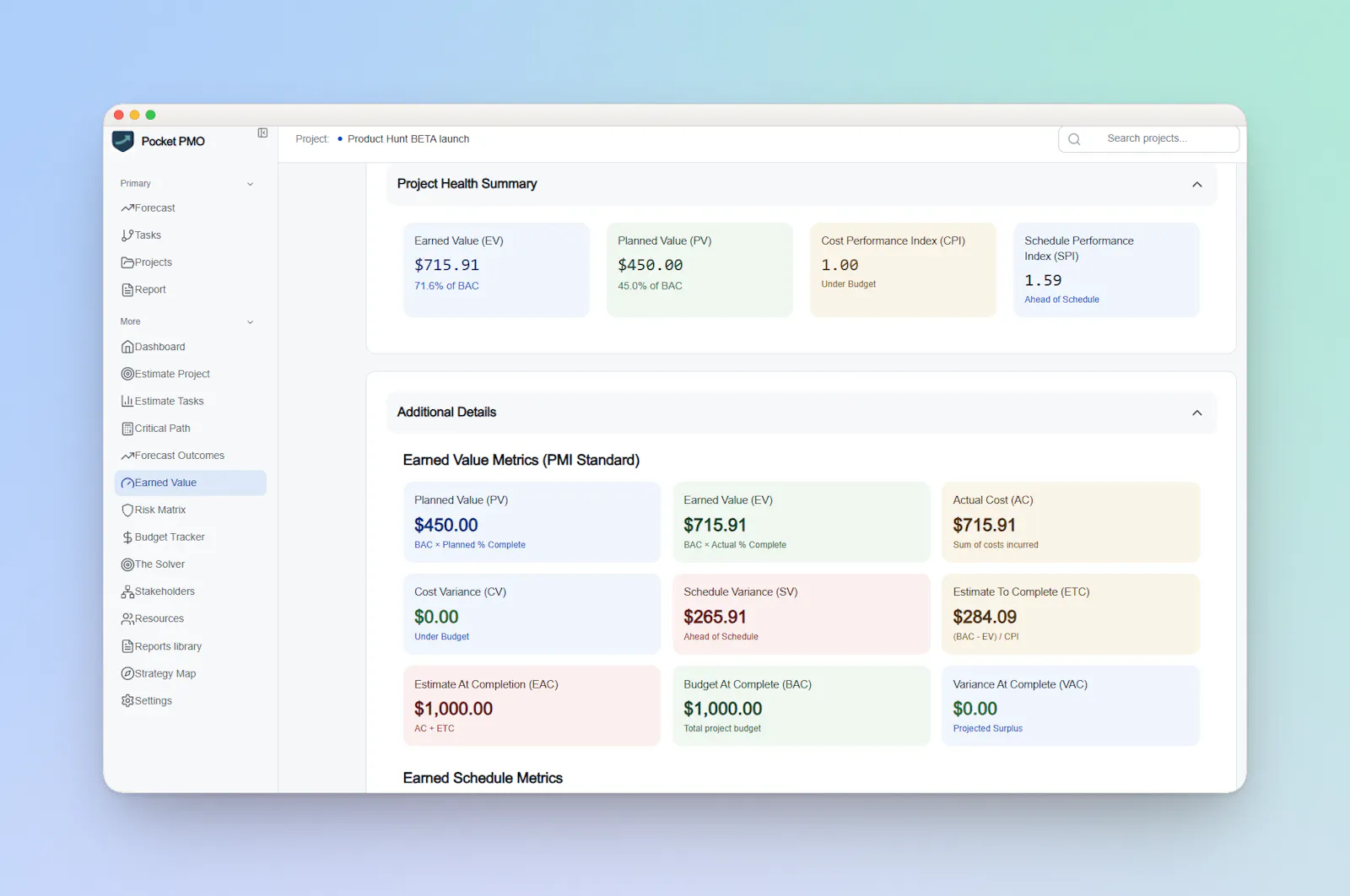Collapse the Primary sidebar section chevron
Viewport: 1350px width, 896px height.
(250, 184)
